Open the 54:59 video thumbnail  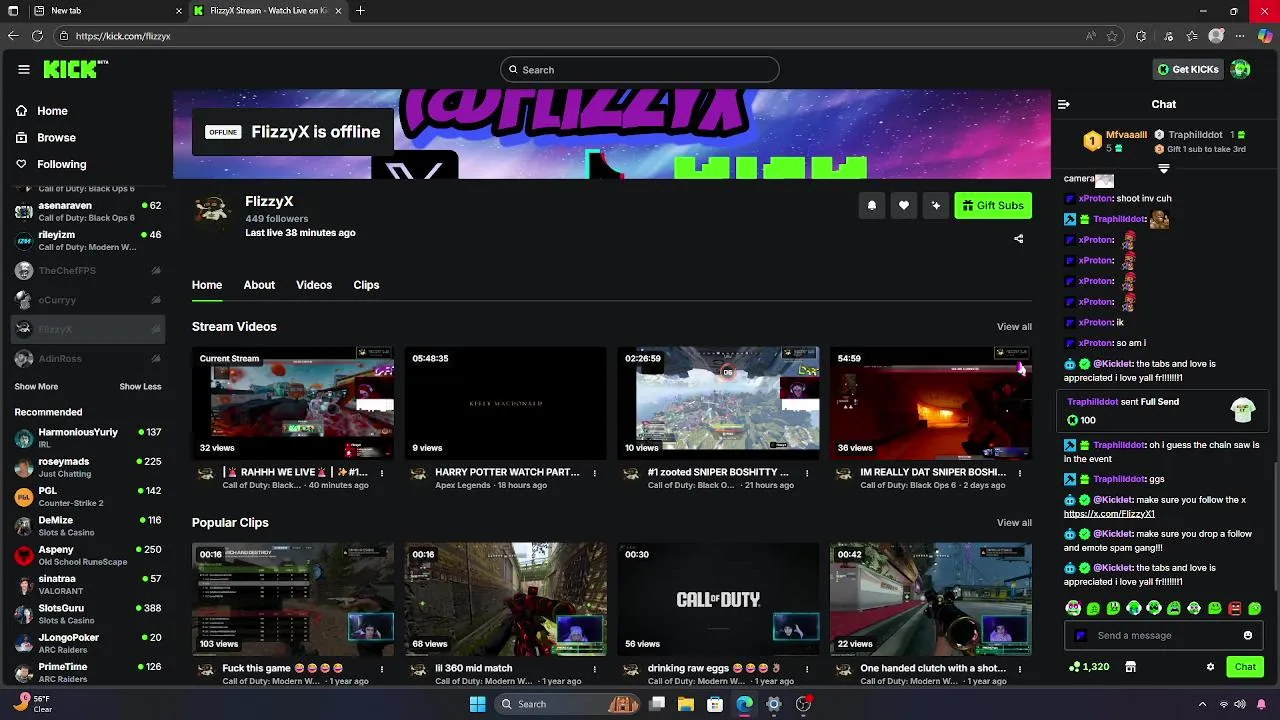931,403
